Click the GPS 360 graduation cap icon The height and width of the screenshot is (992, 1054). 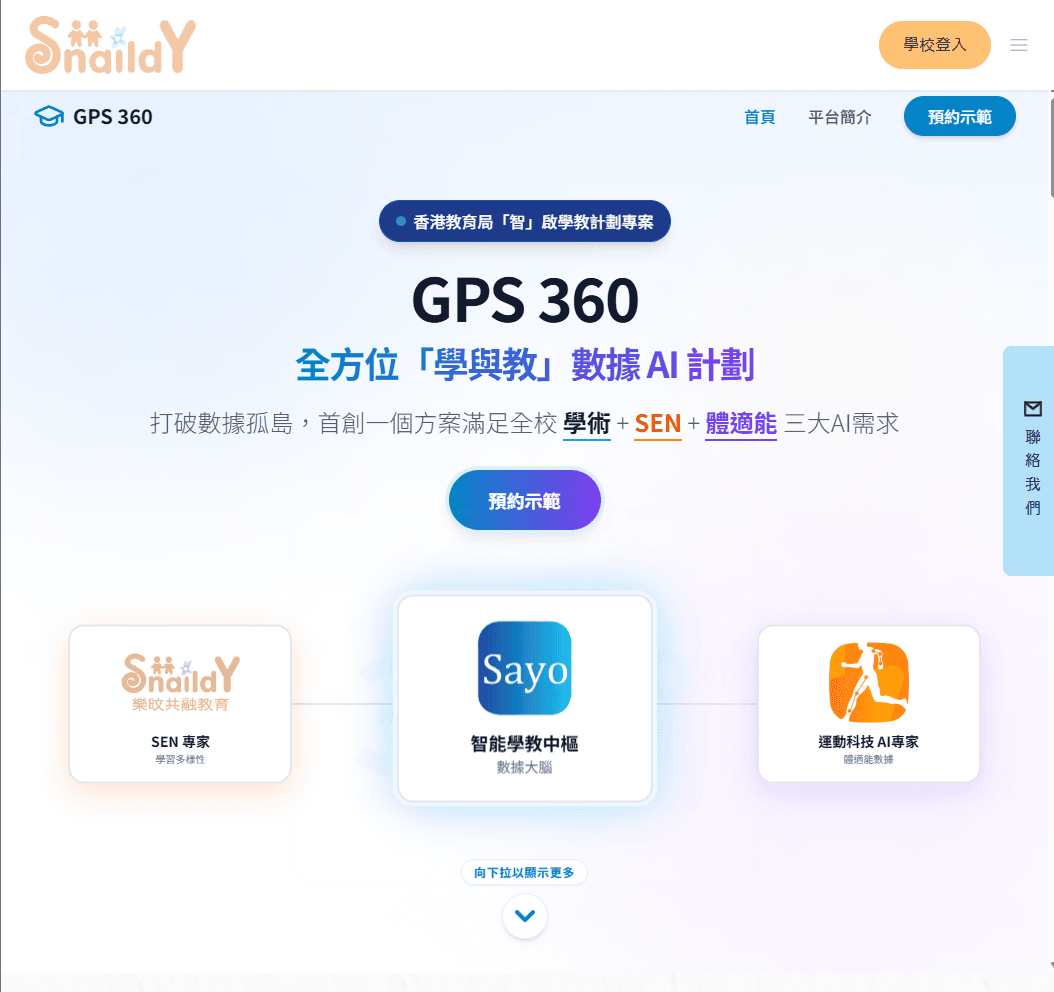pos(49,116)
